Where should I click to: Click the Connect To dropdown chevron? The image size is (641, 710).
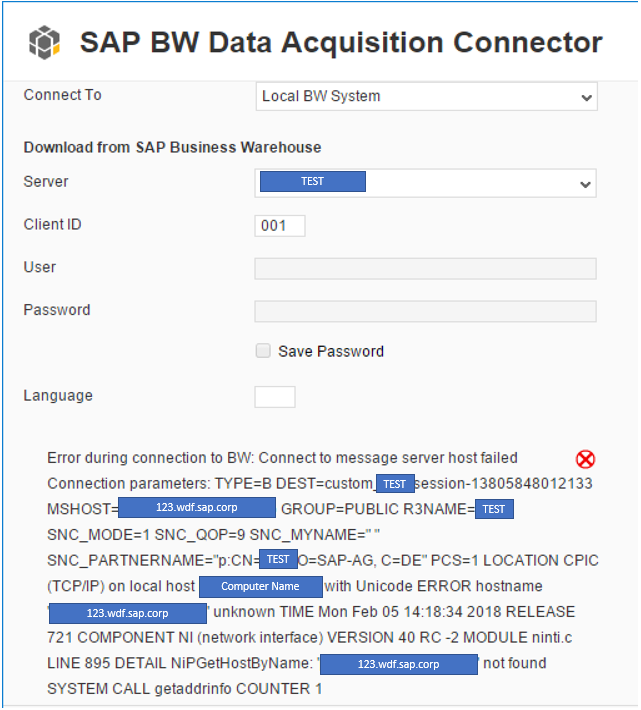click(x=586, y=97)
